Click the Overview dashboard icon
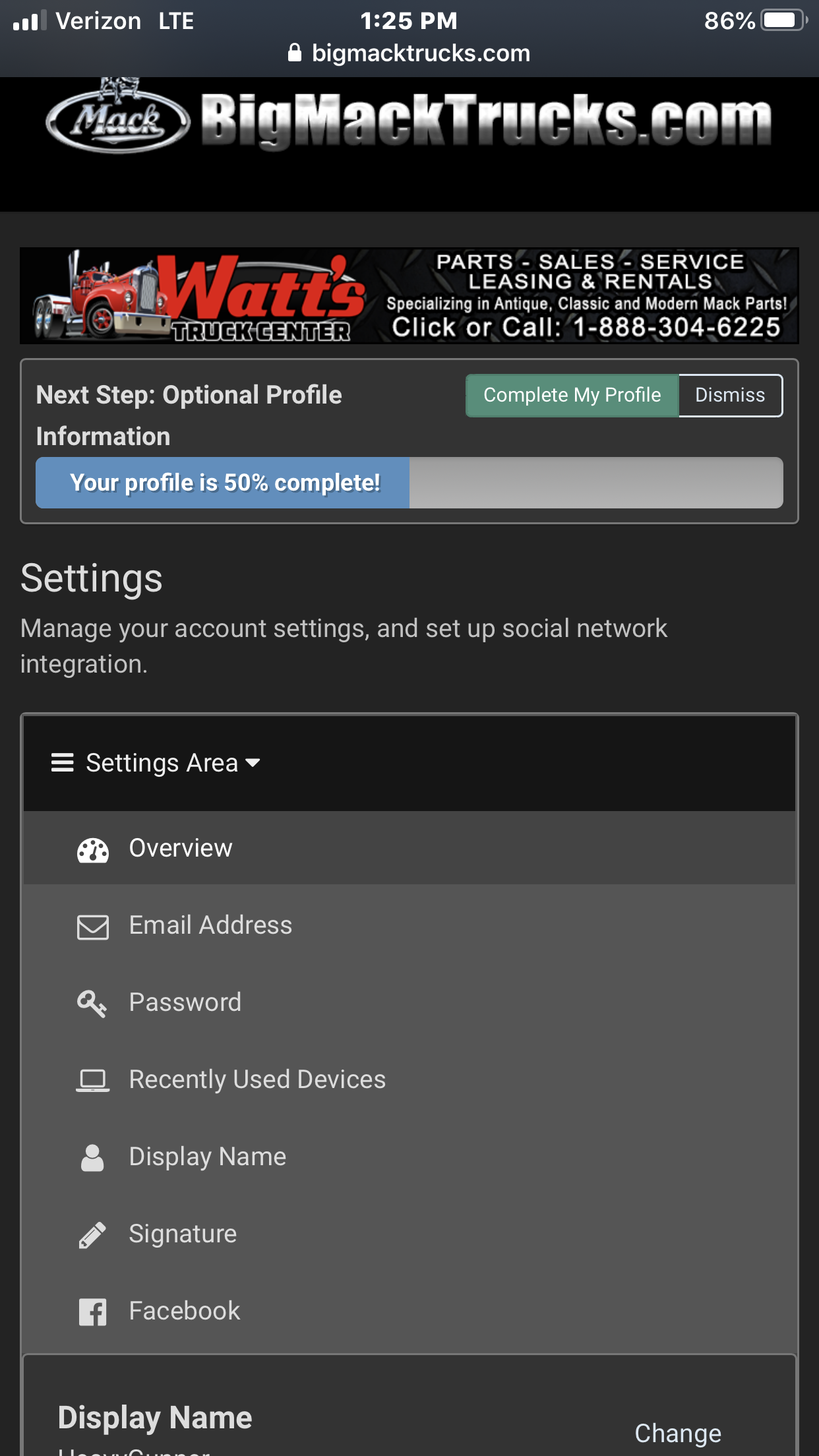Viewport: 819px width, 1456px height. point(93,849)
